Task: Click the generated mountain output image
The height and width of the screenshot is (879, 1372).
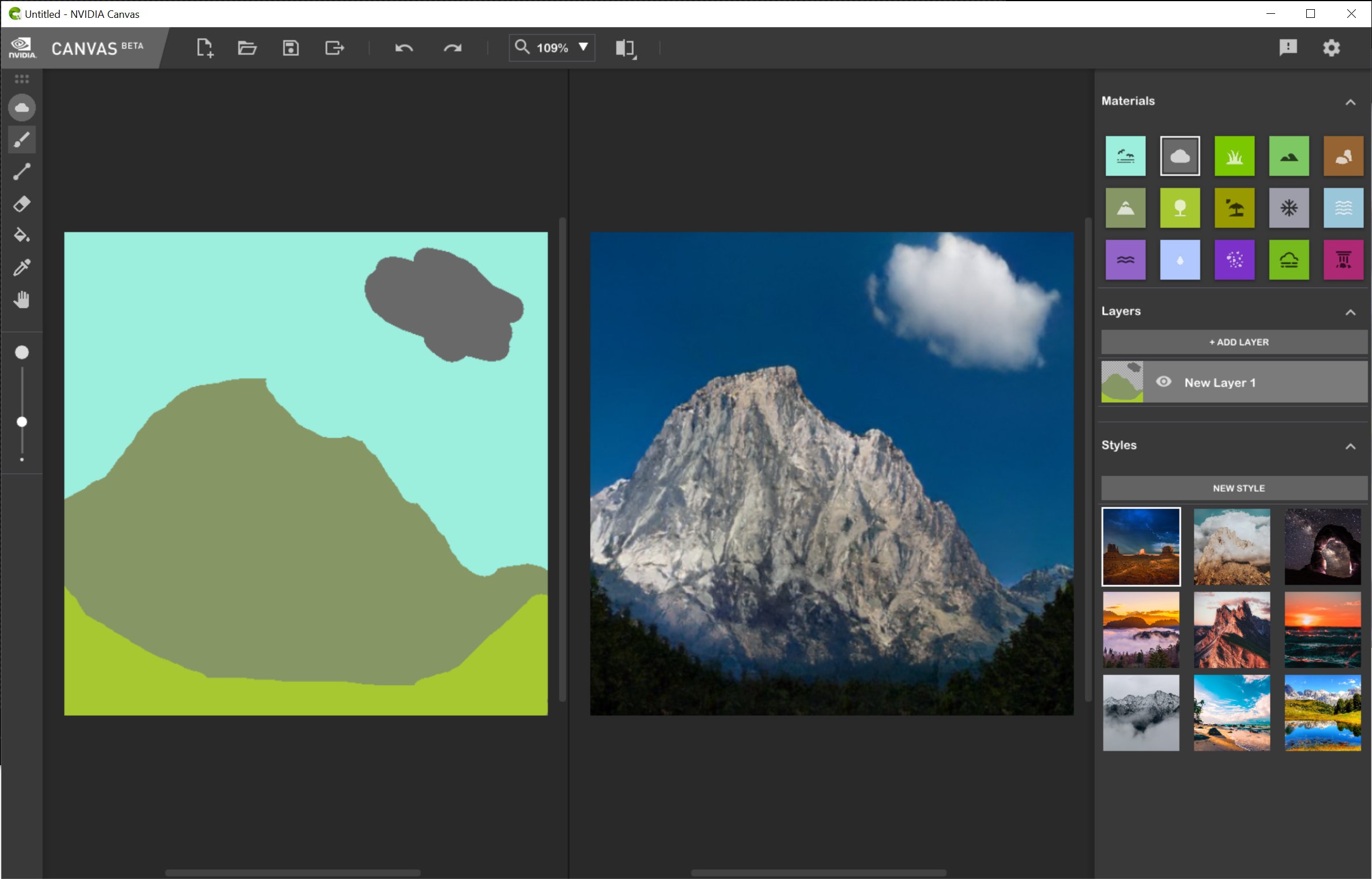Action: 832,474
